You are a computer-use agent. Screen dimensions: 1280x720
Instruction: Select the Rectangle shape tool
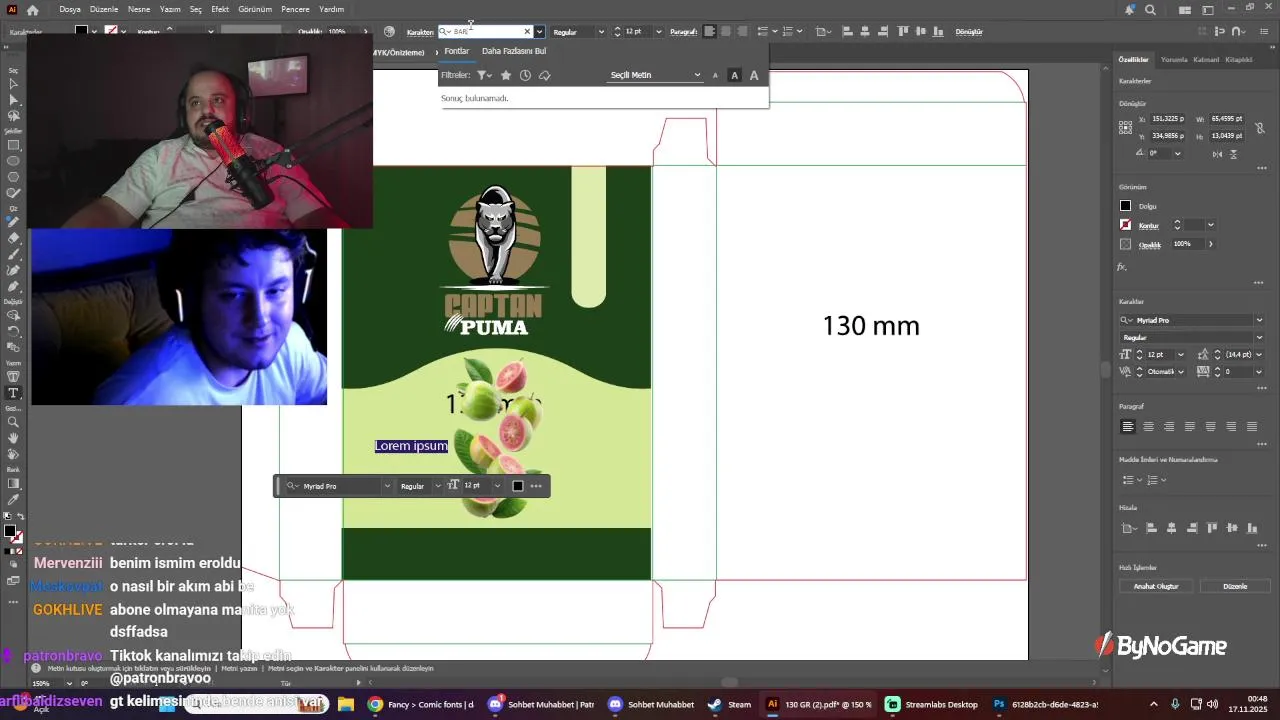(x=14, y=145)
